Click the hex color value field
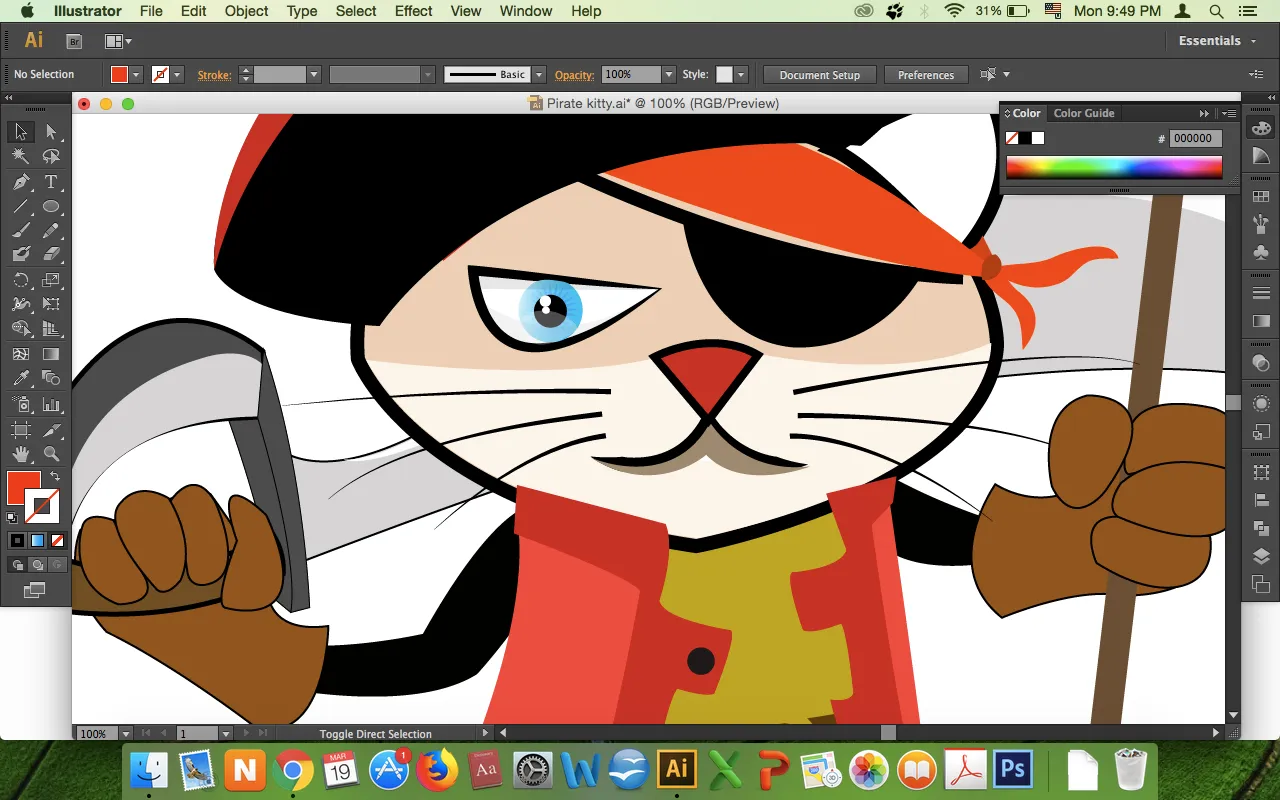Image resolution: width=1280 pixels, height=800 pixels. (x=1194, y=139)
